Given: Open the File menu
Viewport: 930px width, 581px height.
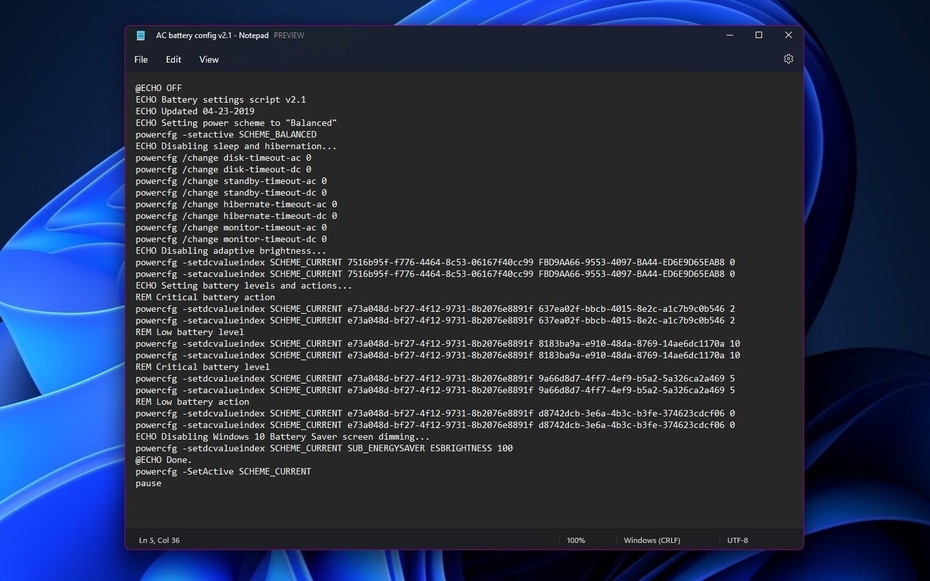Looking at the screenshot, I should (x=140, y=59).
